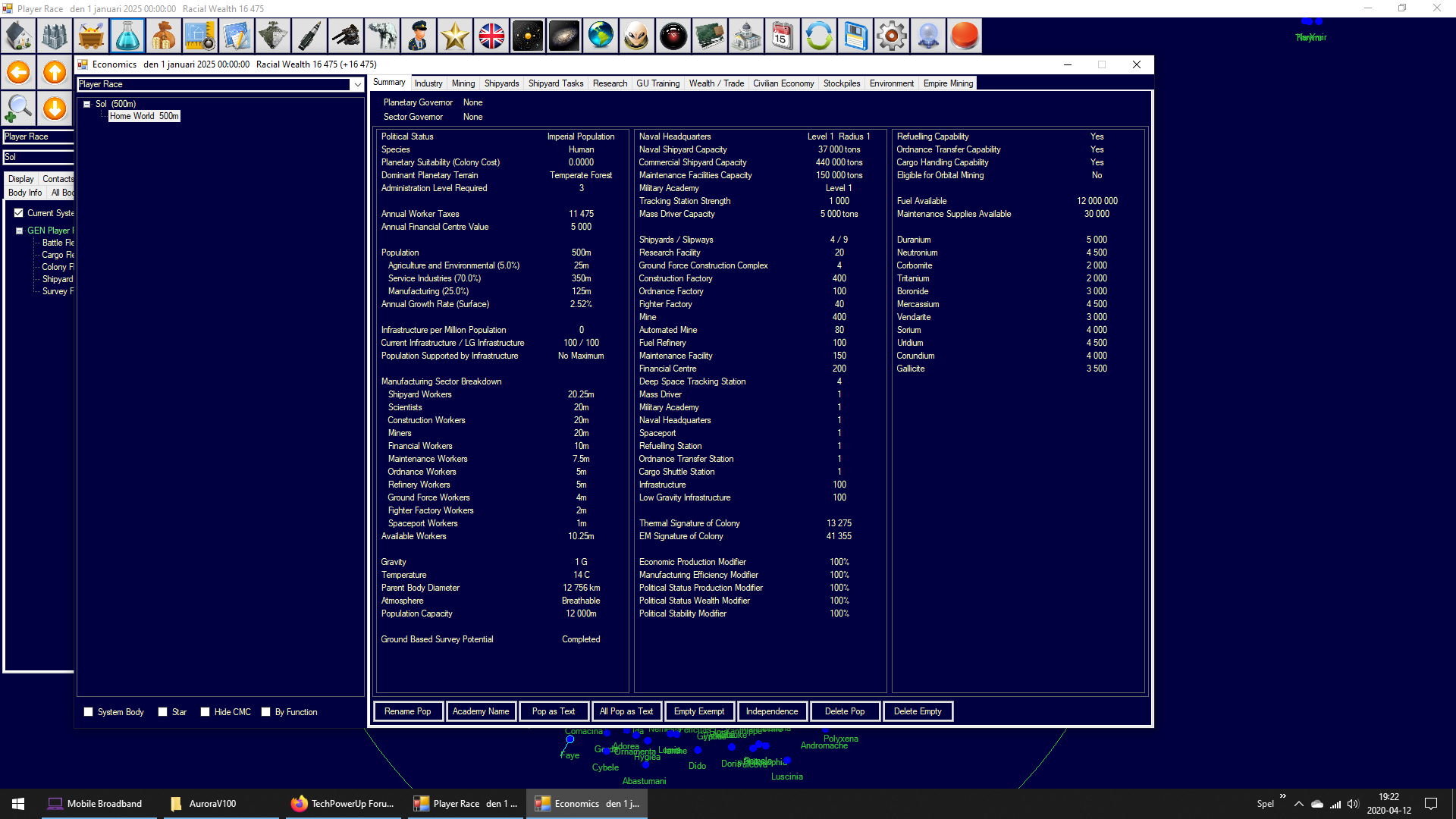Viewport: 1456px width, 819px height.
Task: Open the Wealth / Trade tab
Action: [716, 83]
